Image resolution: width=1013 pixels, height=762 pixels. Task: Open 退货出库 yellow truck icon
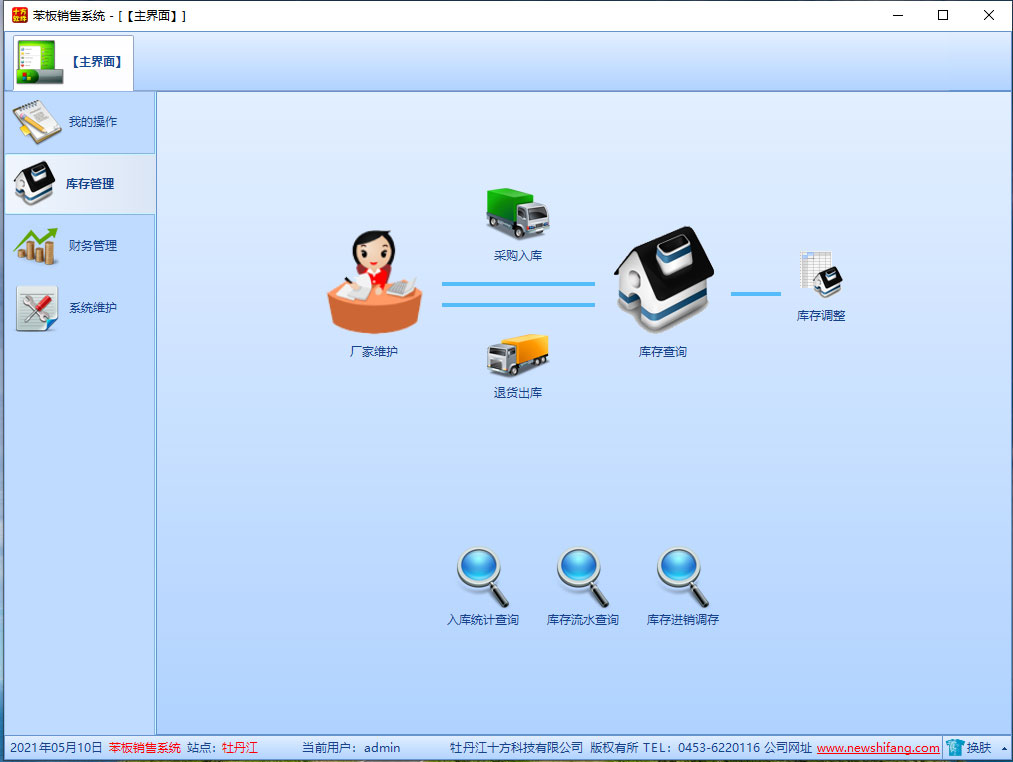[517, 355]
